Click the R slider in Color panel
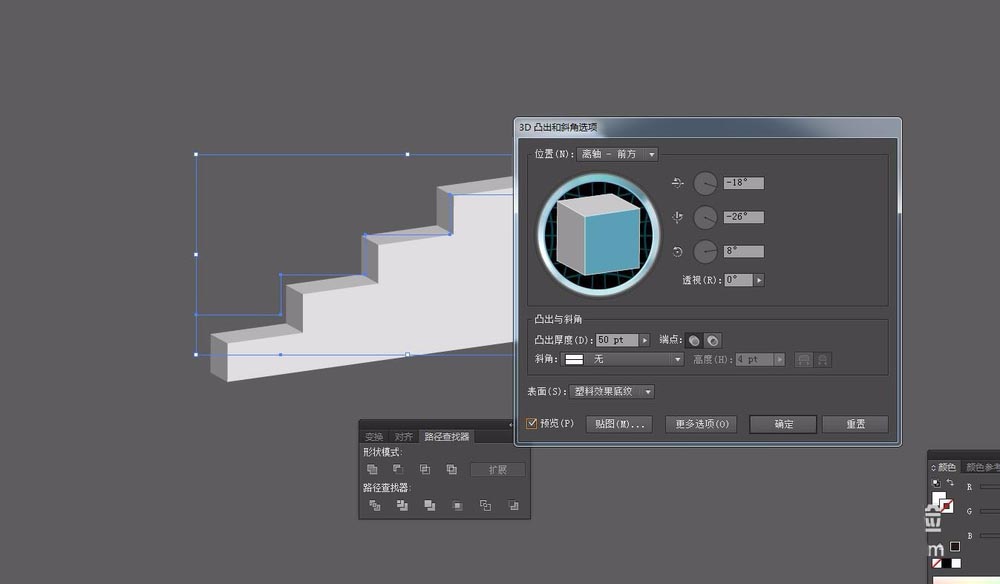This screenshot has width=1000, height=584. pos(990,487)
